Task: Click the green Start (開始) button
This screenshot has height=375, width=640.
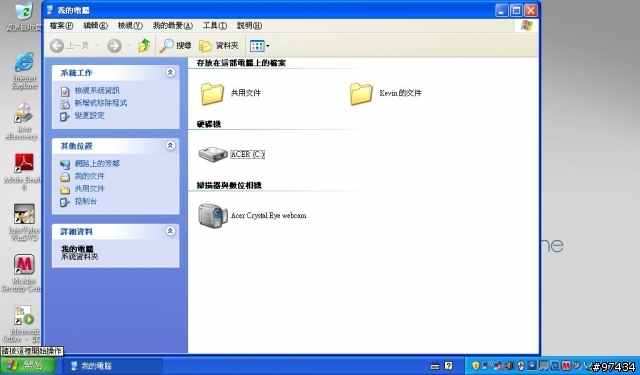Action: pos(28,365)
